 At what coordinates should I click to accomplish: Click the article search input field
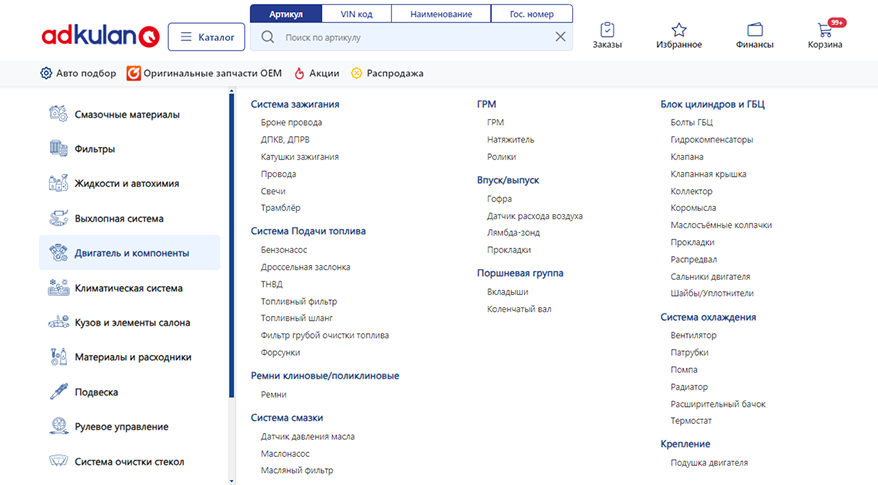click(415, 37)
